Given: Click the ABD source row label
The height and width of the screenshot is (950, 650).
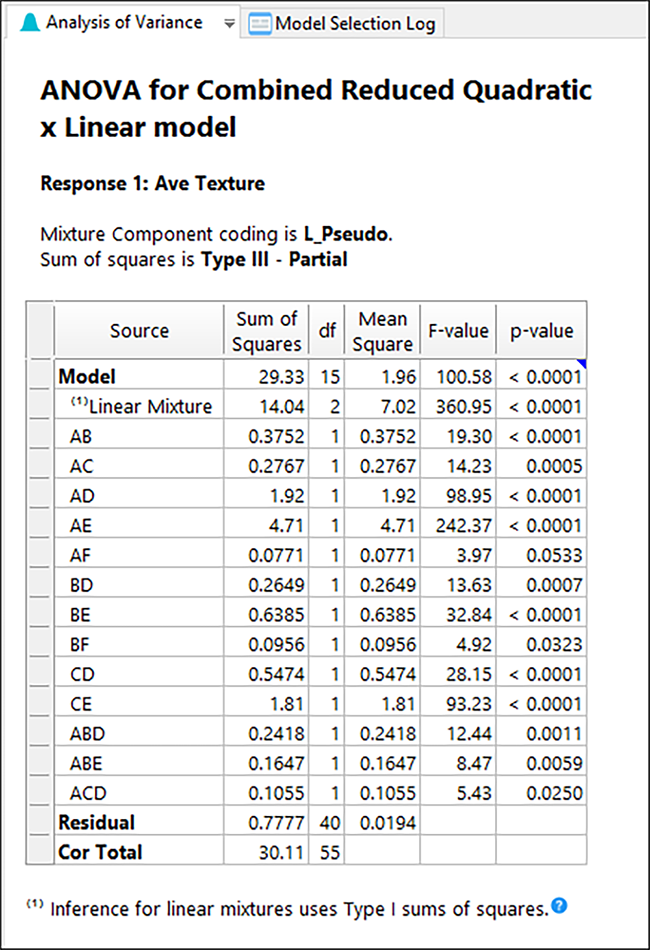Looking at the screenshot, I should [87, 733].
